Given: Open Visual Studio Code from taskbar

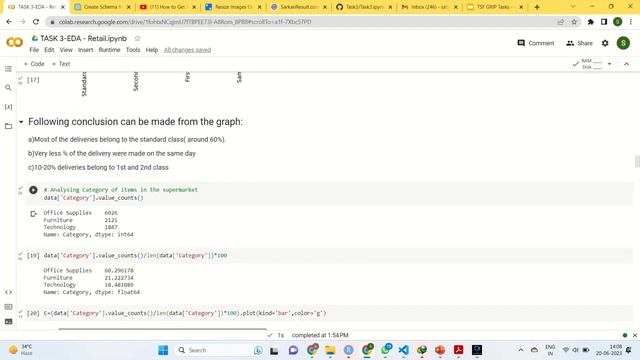Looking at the screenshot, I should pyautogui.click(x=403, y=350).
